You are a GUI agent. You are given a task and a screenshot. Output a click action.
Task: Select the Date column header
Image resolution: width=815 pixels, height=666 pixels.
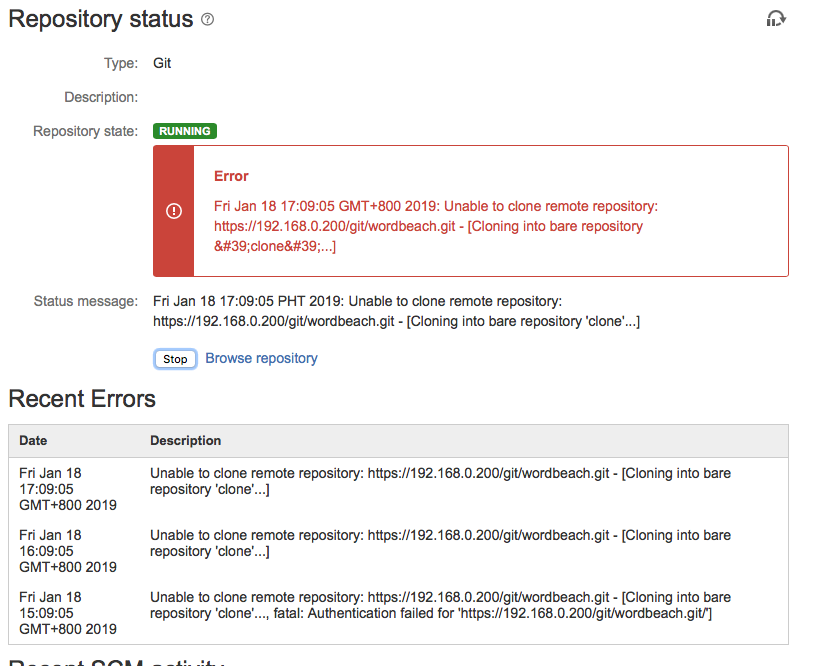tap(33, 440)
